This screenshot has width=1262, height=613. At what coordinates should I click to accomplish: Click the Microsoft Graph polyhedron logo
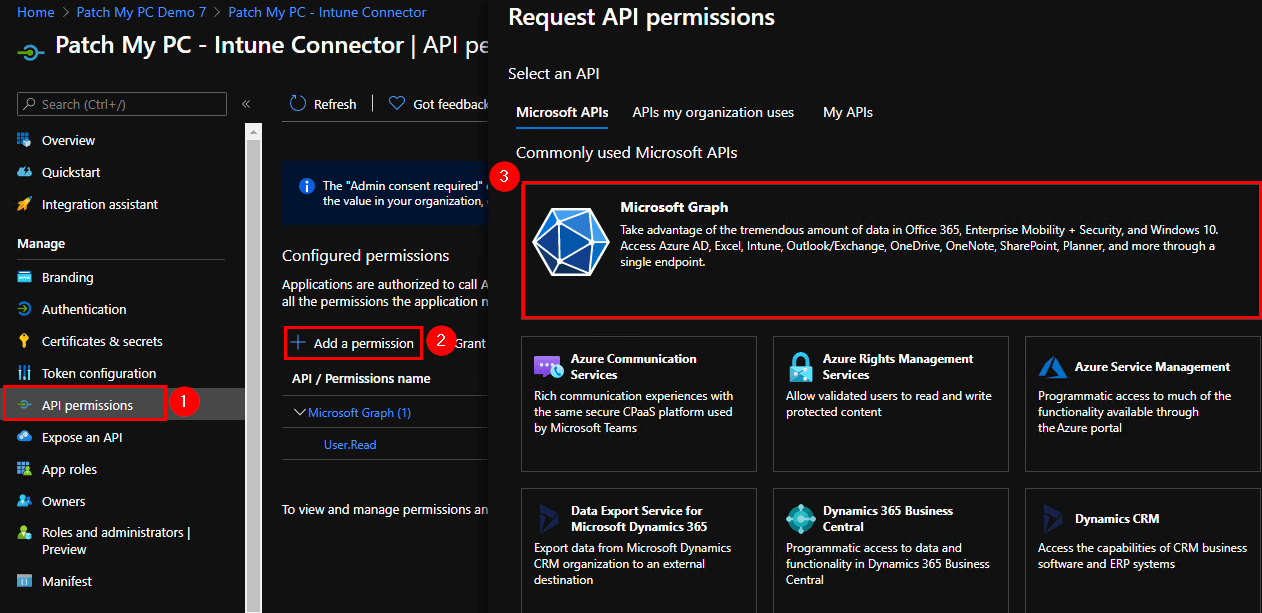570,241
